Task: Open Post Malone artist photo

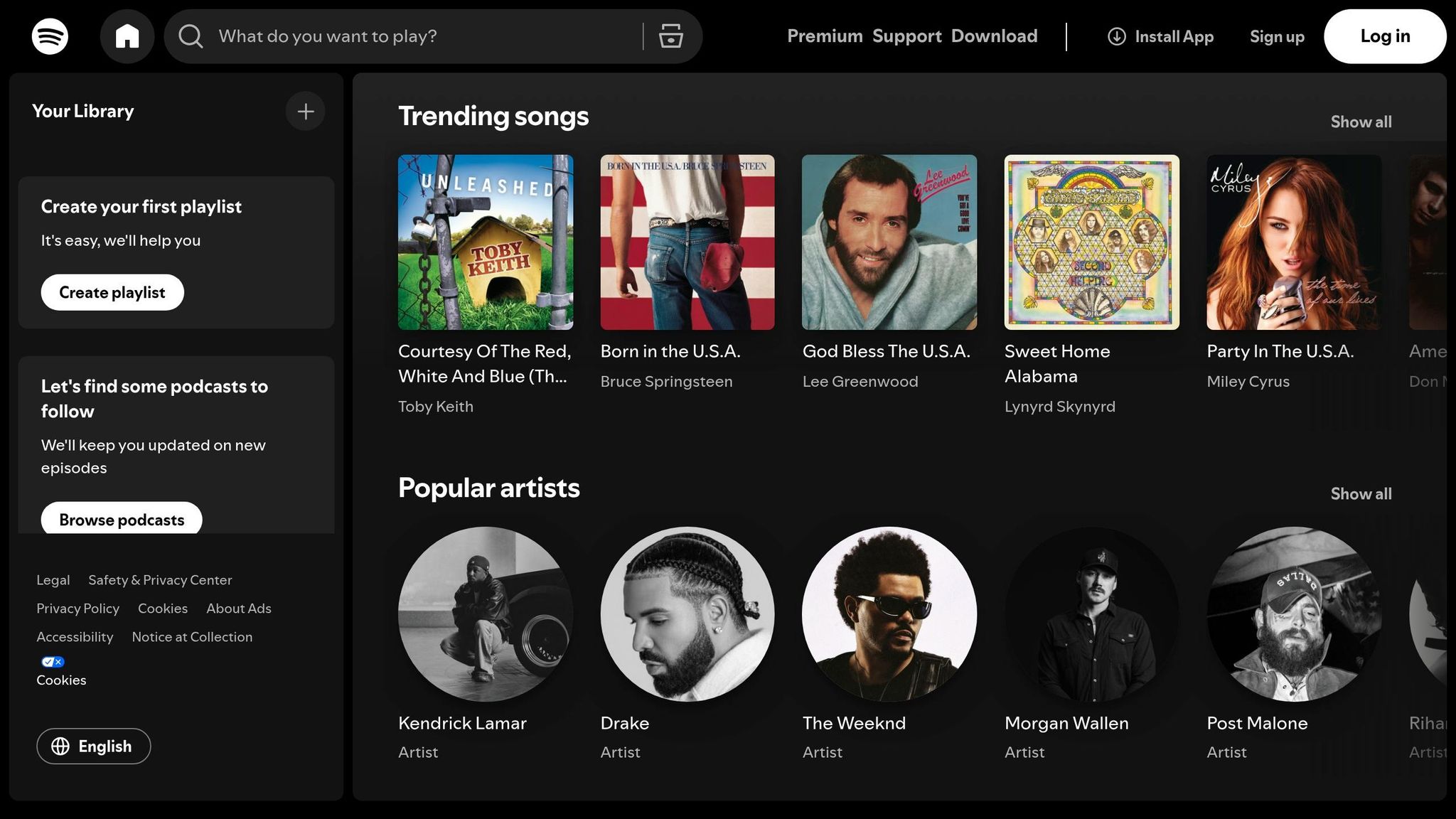Action: click(x=1294, y=614)
